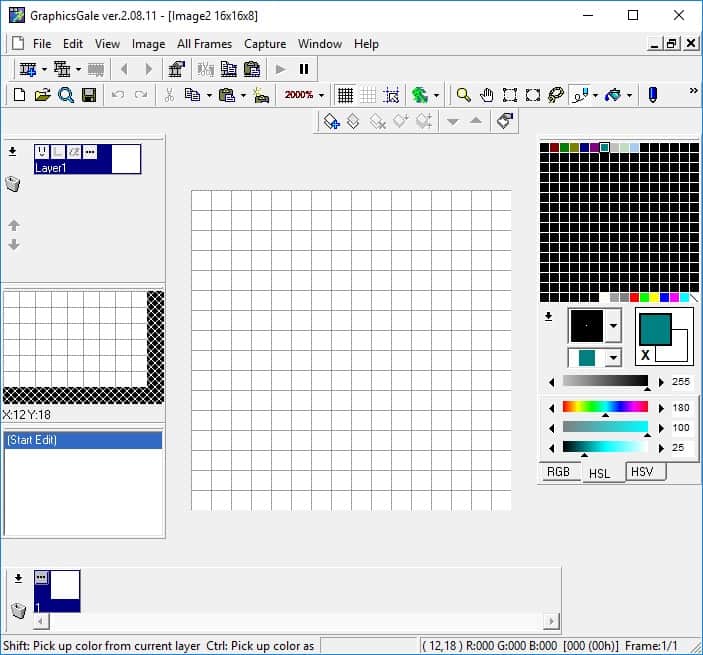Open the onion skin dropdown arrow
Viewport: 703px width, 655px height.
pyautogui.click(x=436, y=95)
